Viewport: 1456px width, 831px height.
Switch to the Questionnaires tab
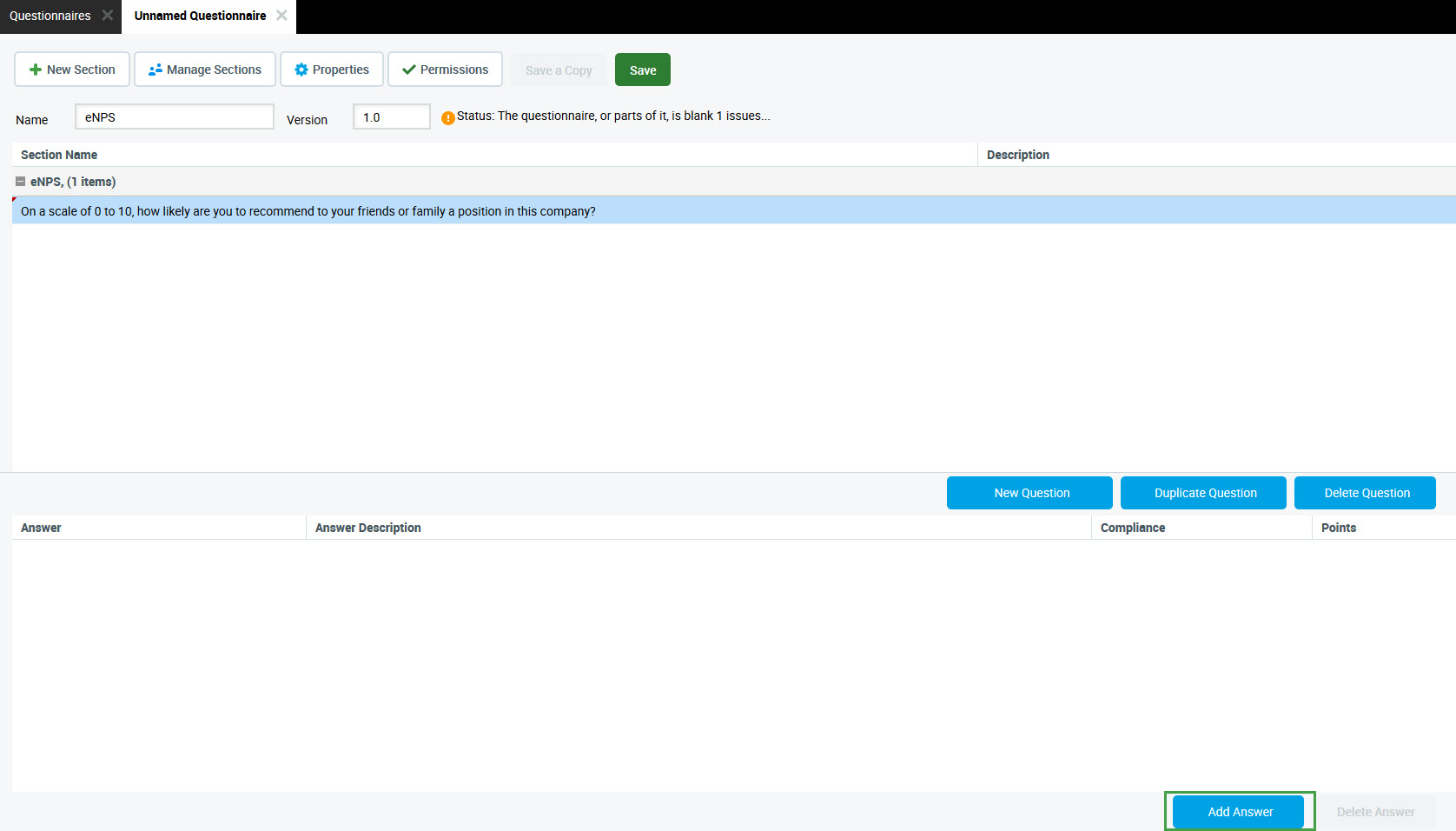(50, 16)
